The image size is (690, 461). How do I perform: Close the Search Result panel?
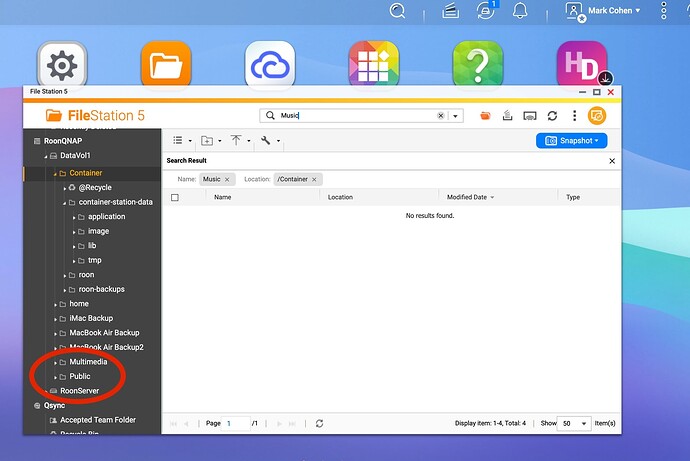click(612, 161)
